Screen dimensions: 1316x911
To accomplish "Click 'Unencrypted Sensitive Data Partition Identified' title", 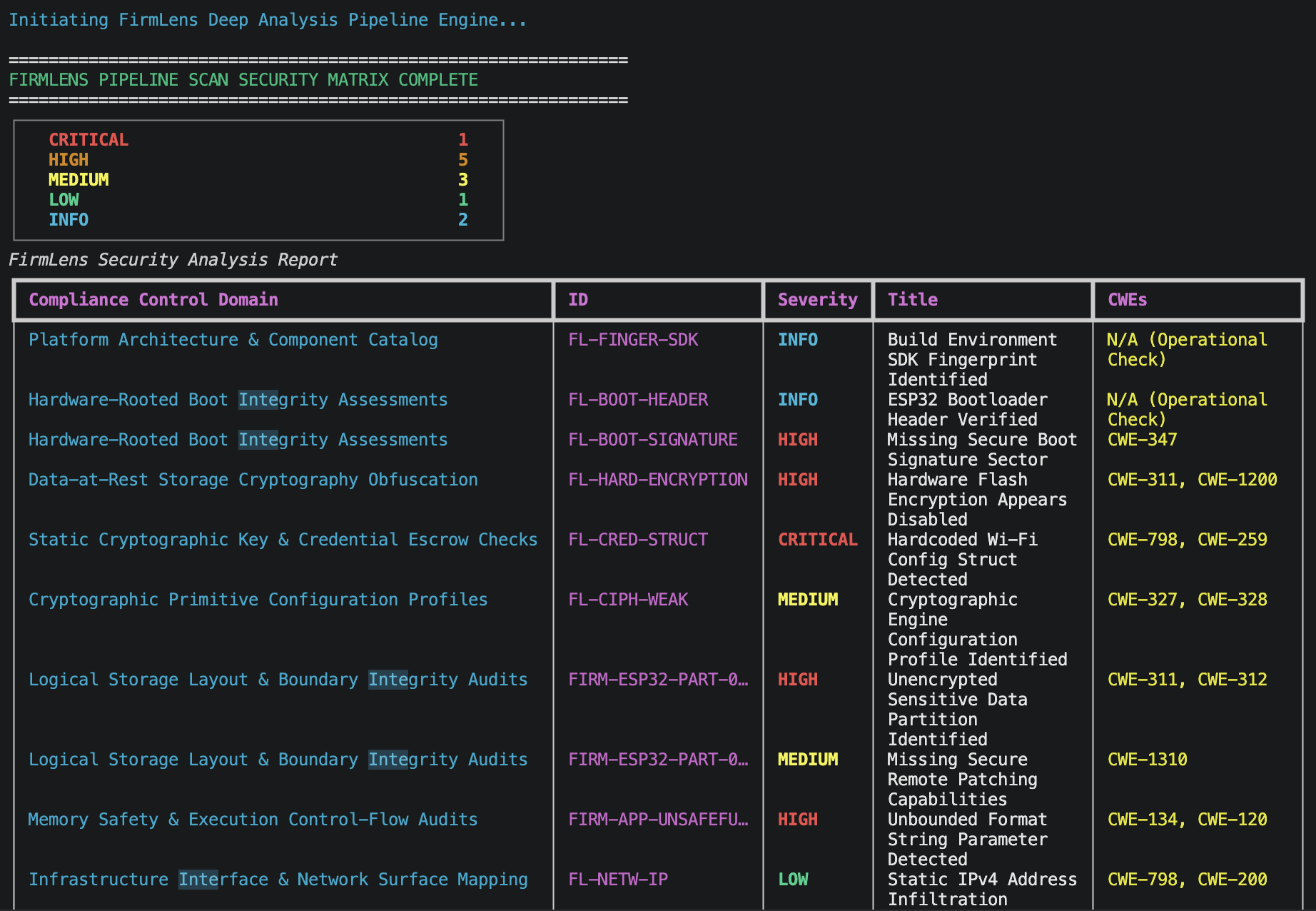I will click(x=958, y=710).
